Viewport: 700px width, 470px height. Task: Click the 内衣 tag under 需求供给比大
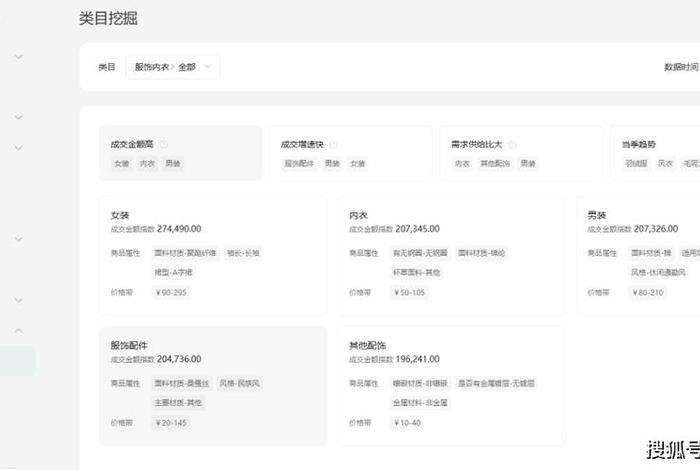[462, 164]
